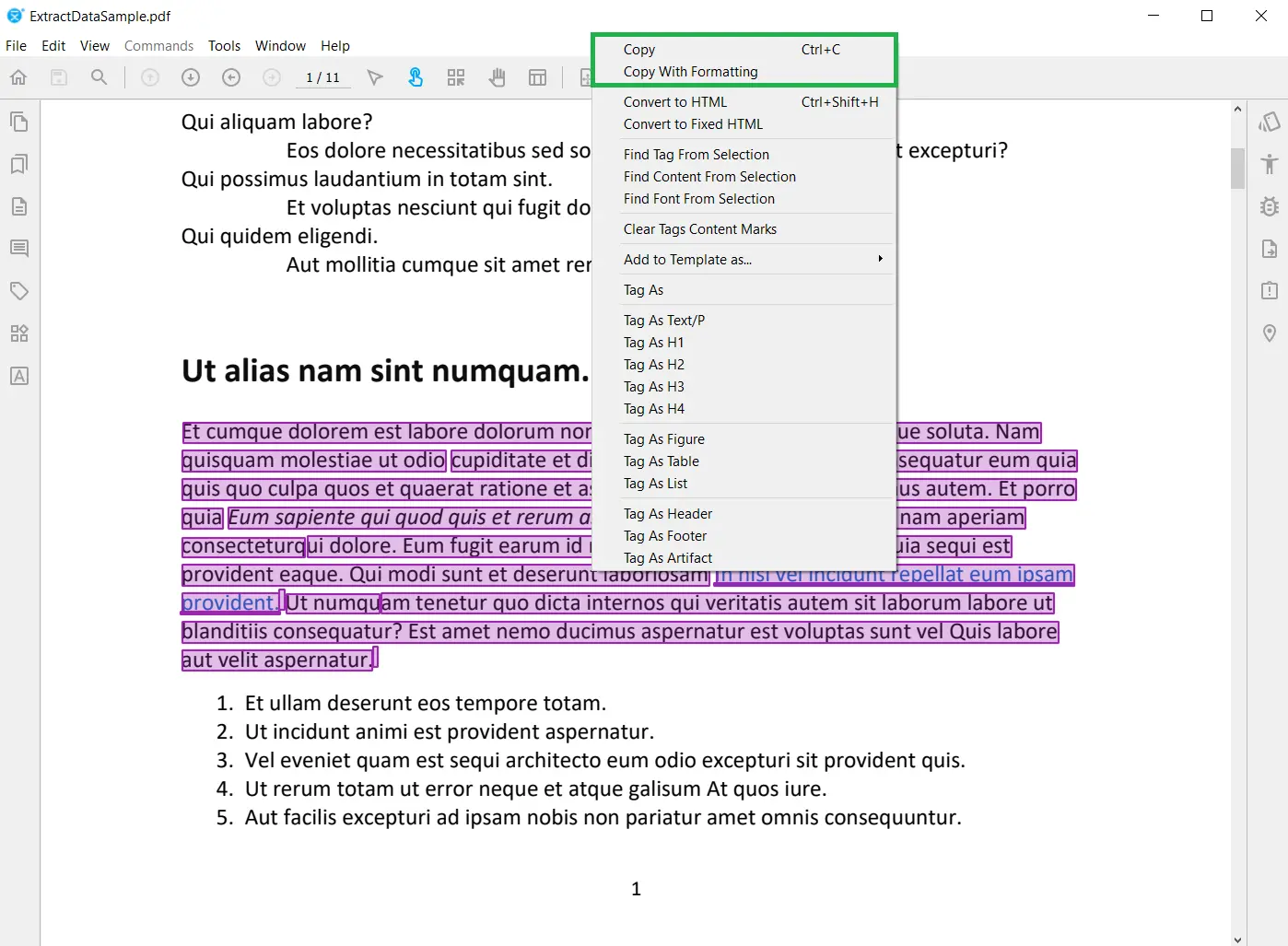
Task: Go to previous page up-arrow icon
Action: 150,77
